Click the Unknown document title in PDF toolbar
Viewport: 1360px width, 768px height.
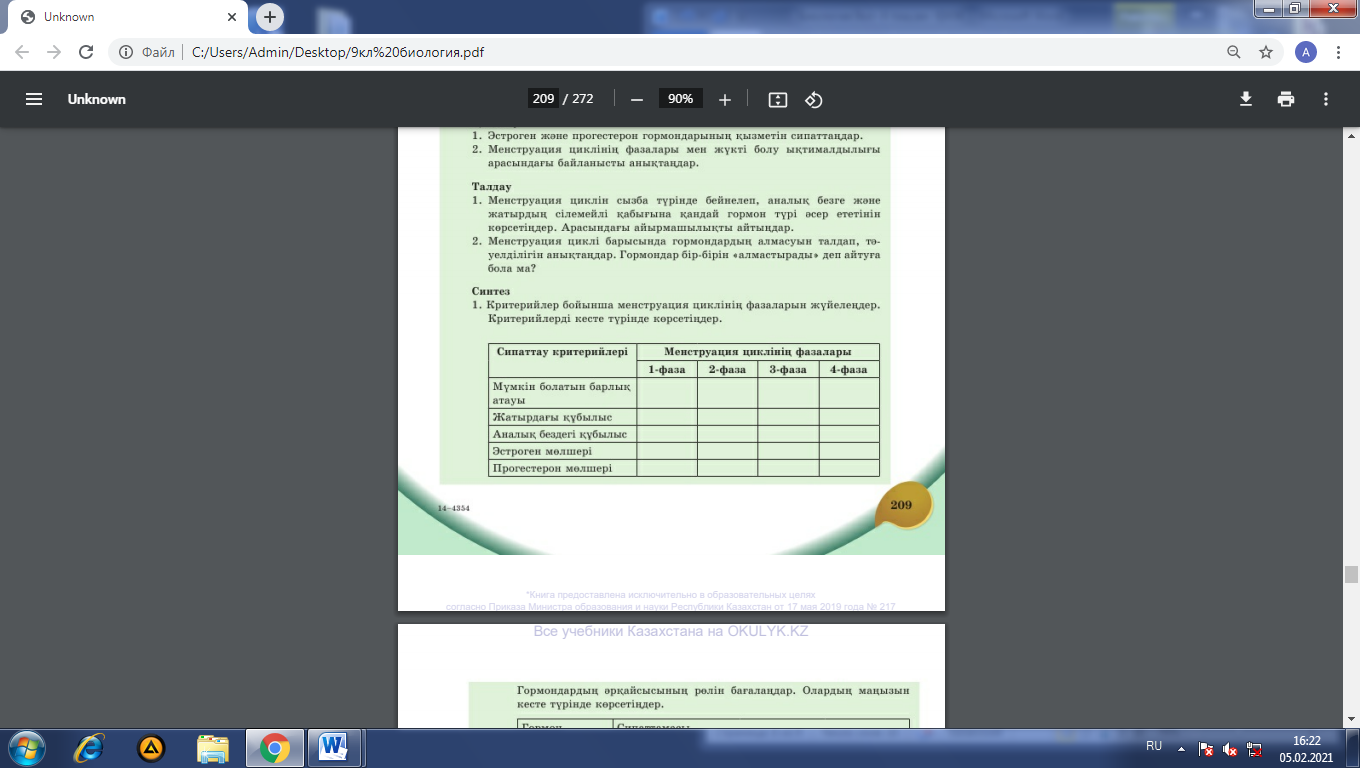tap(97, 99)
